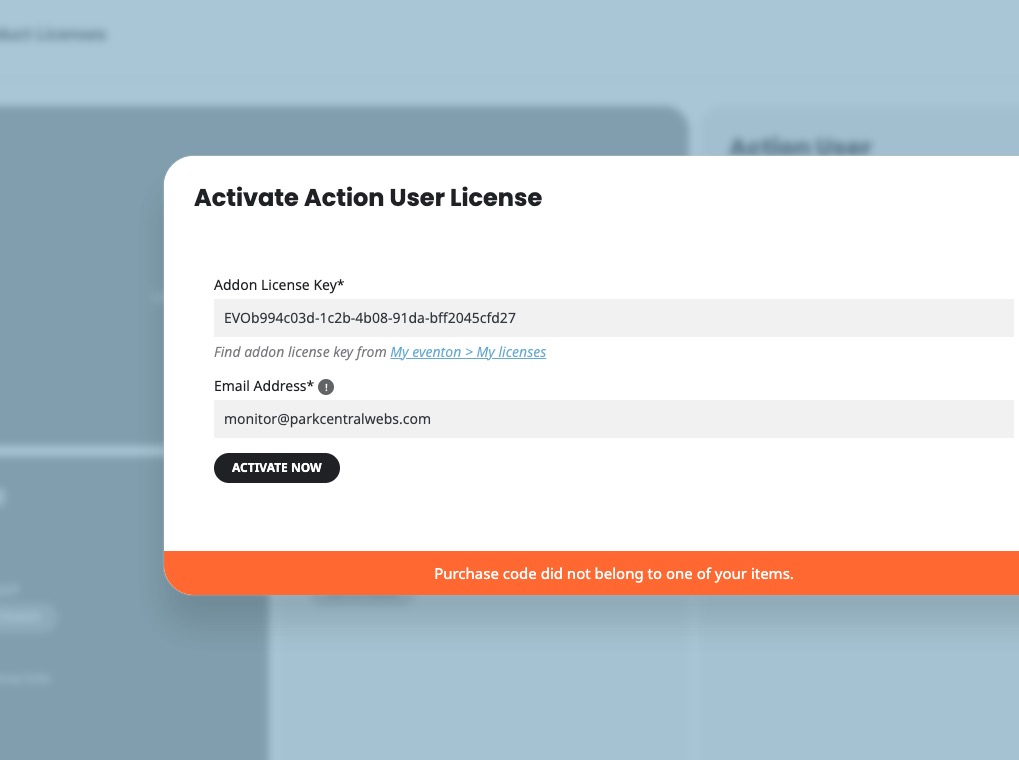Open the My eventon > My licenses link
The width and height of the screenshot is (1019, 760).
click(x=468, y=352)
